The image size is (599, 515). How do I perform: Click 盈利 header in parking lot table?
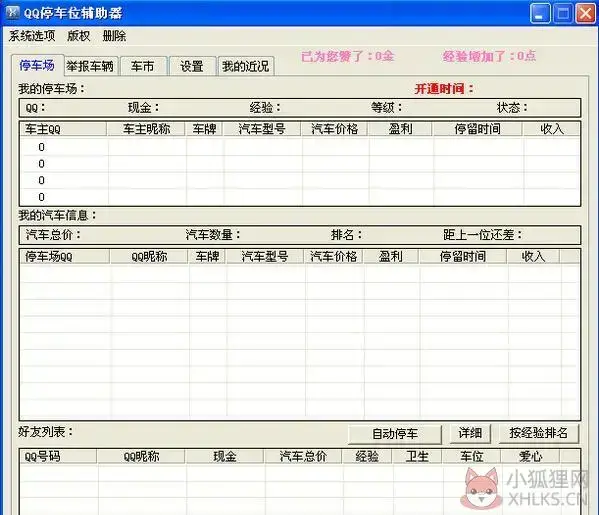[x=400, y=129]
